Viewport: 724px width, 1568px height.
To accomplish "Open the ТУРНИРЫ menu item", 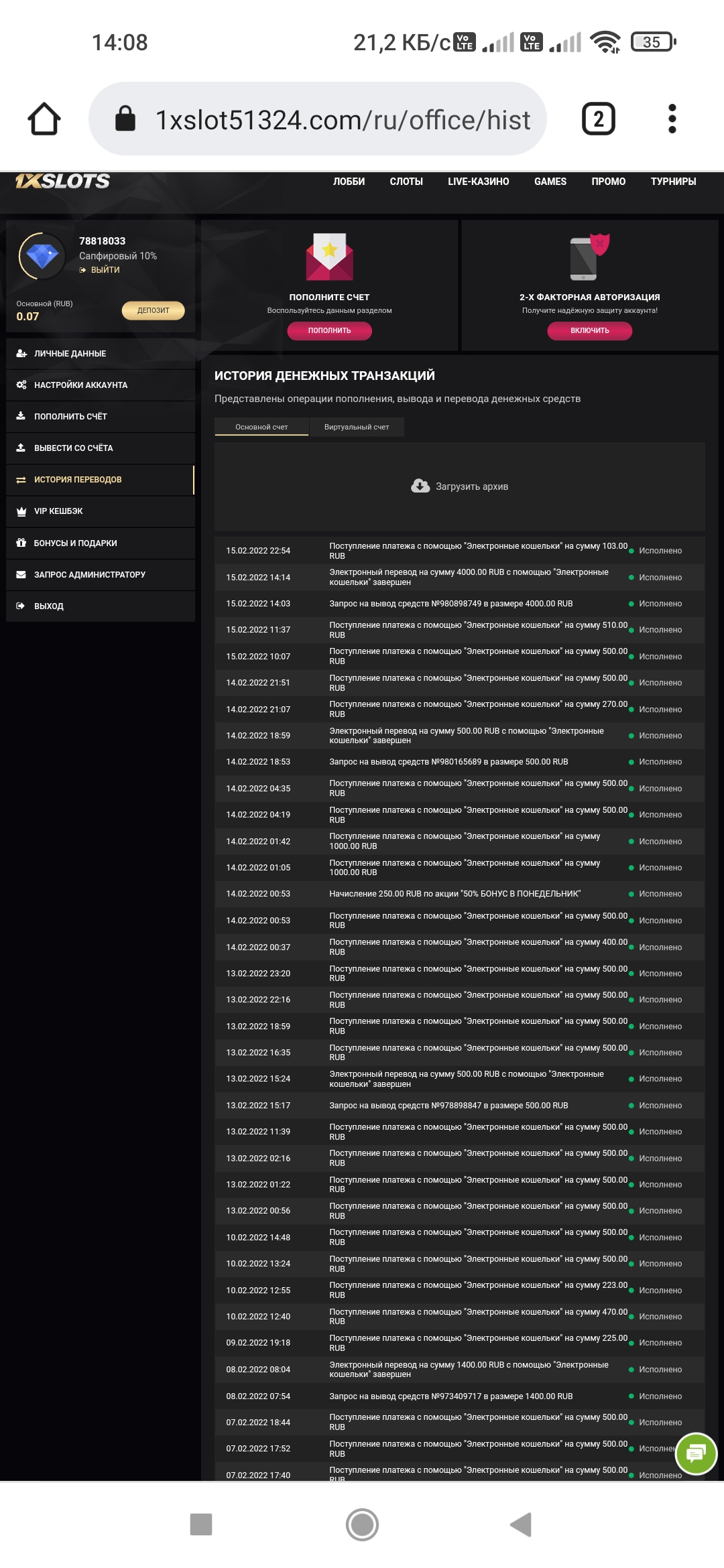I will (673, 182).
